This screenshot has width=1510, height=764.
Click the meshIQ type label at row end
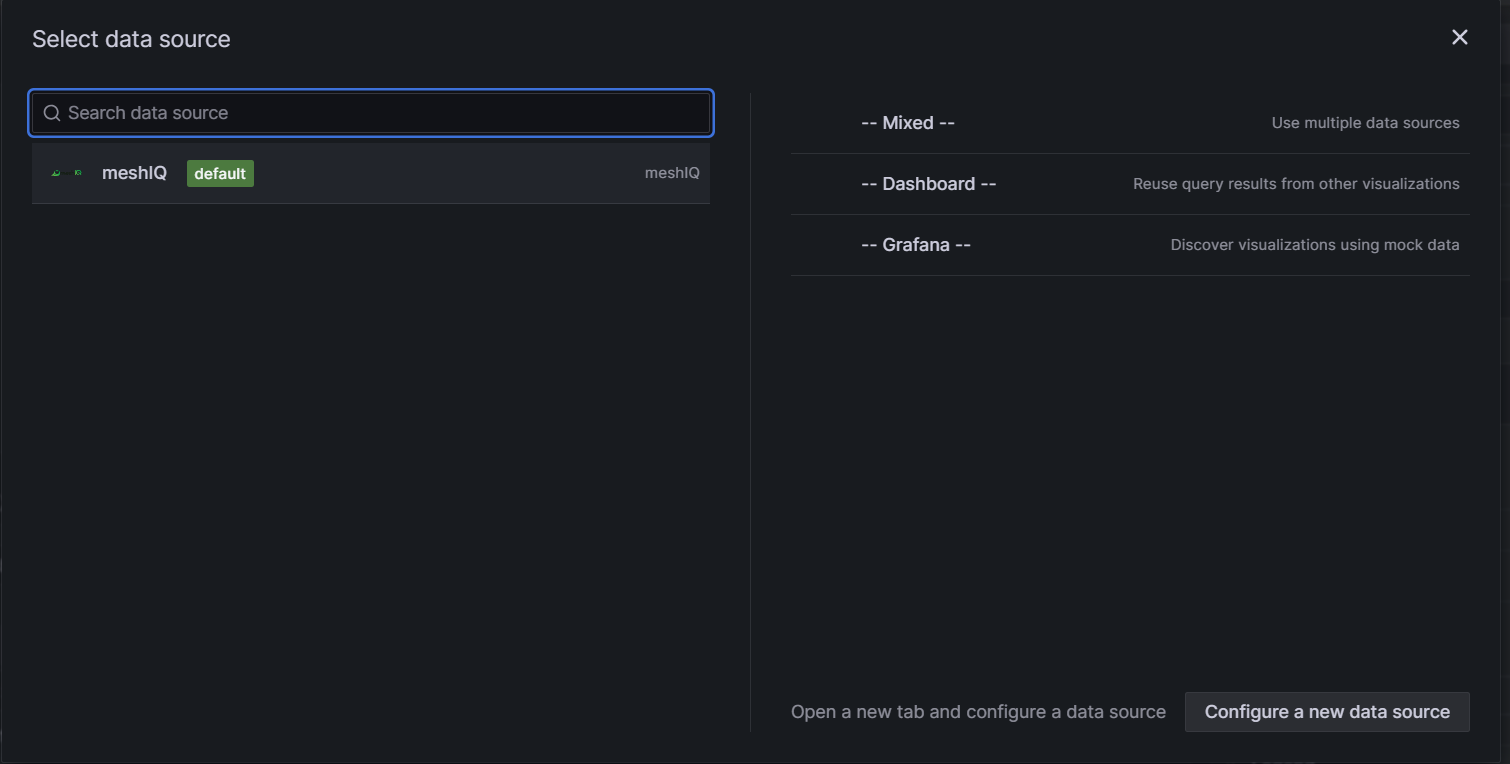pos(672,173)
